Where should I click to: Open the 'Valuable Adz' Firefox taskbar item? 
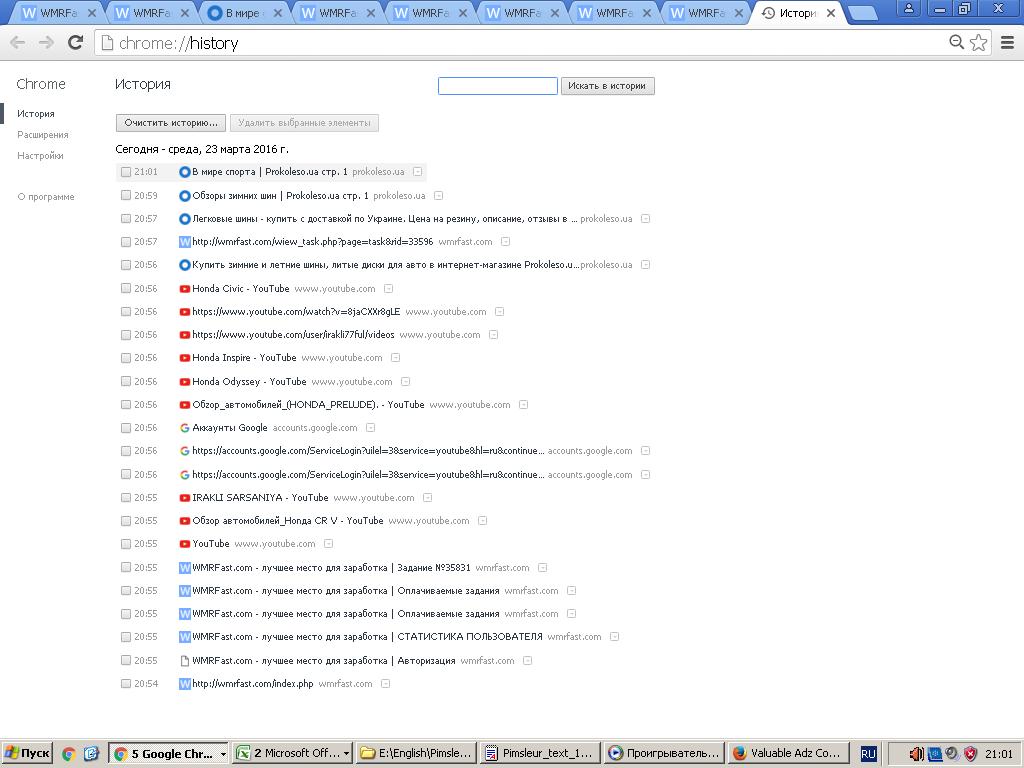[x=788, y=754]
